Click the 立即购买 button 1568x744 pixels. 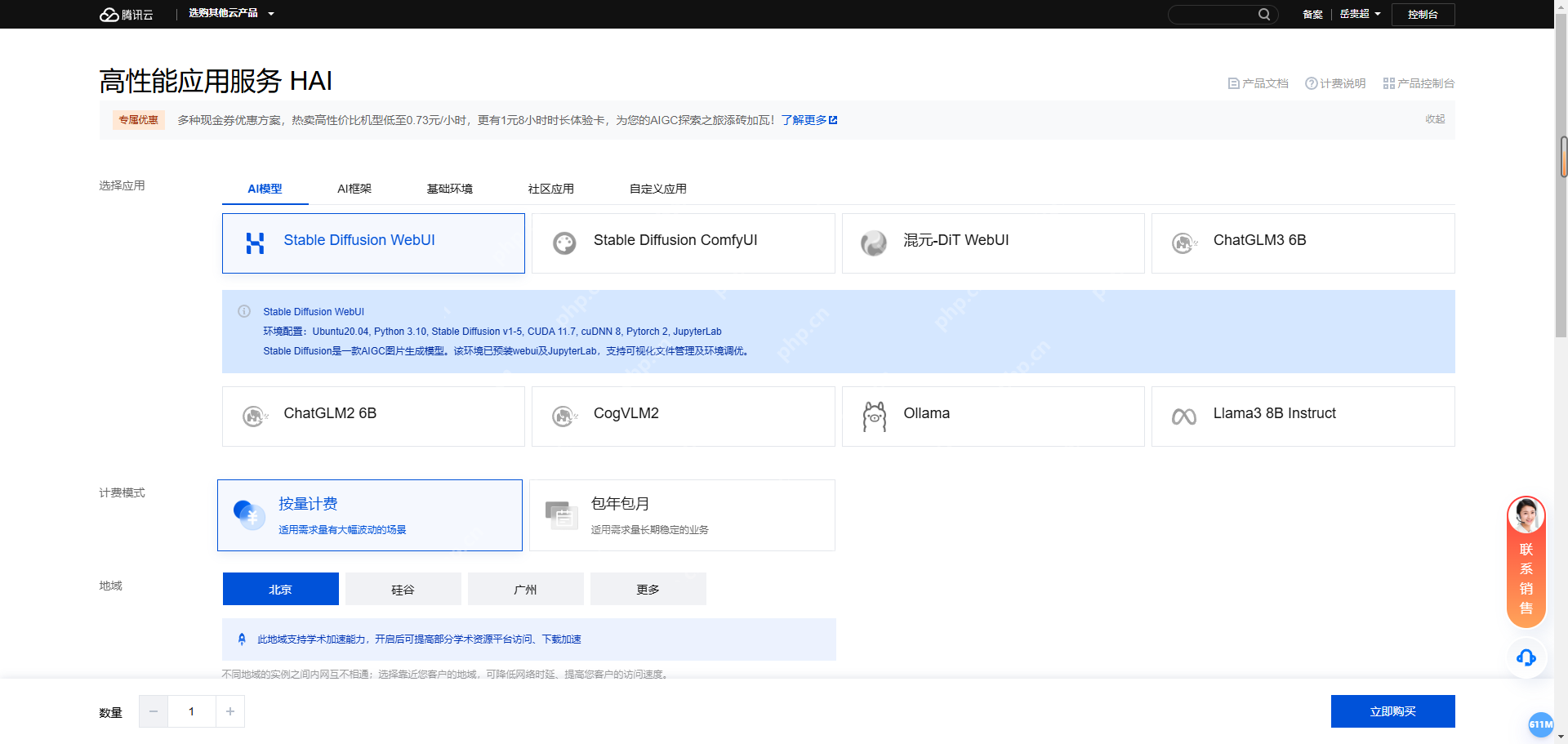1393,711
